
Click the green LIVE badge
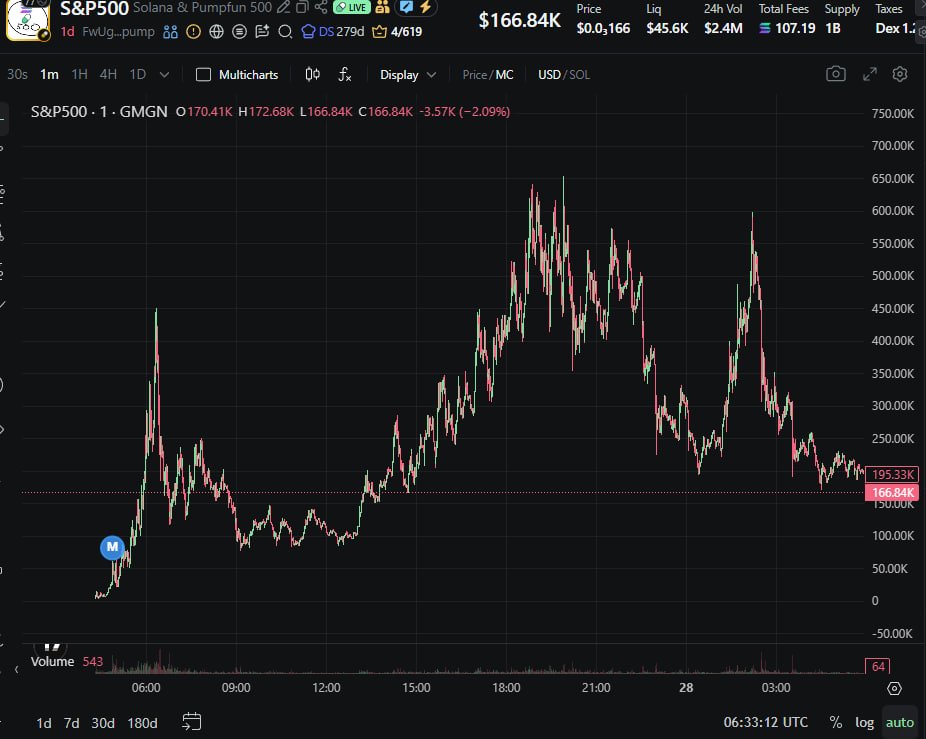pos(352,7)
